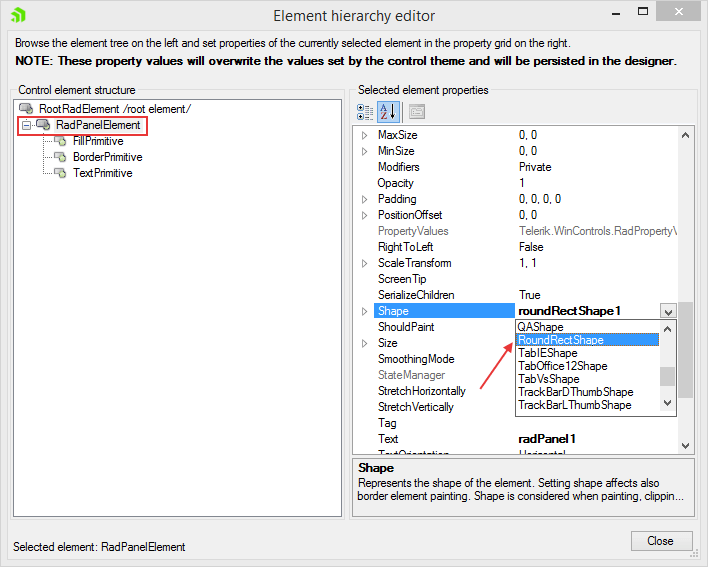Click the FillPrimitive node icon
Image resolution: width=708 pixels, height=567 pixels.
tap(61, 141)
